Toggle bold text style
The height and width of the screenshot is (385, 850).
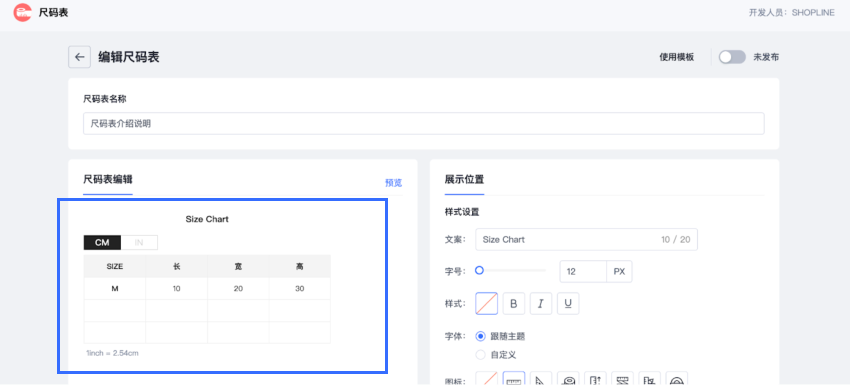point(514,304)
